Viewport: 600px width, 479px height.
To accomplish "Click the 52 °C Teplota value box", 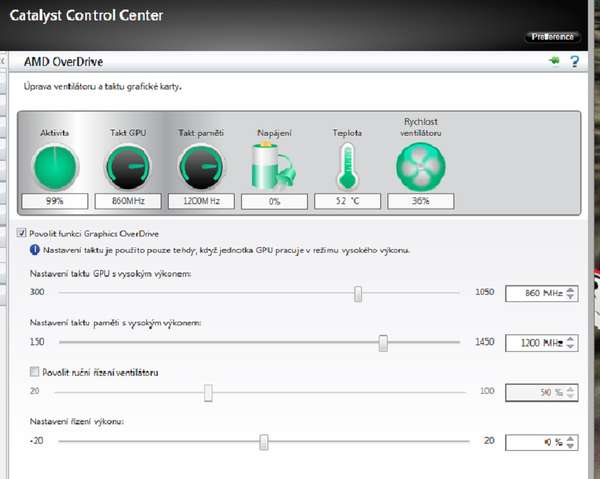I will click(x=347, y=201).
